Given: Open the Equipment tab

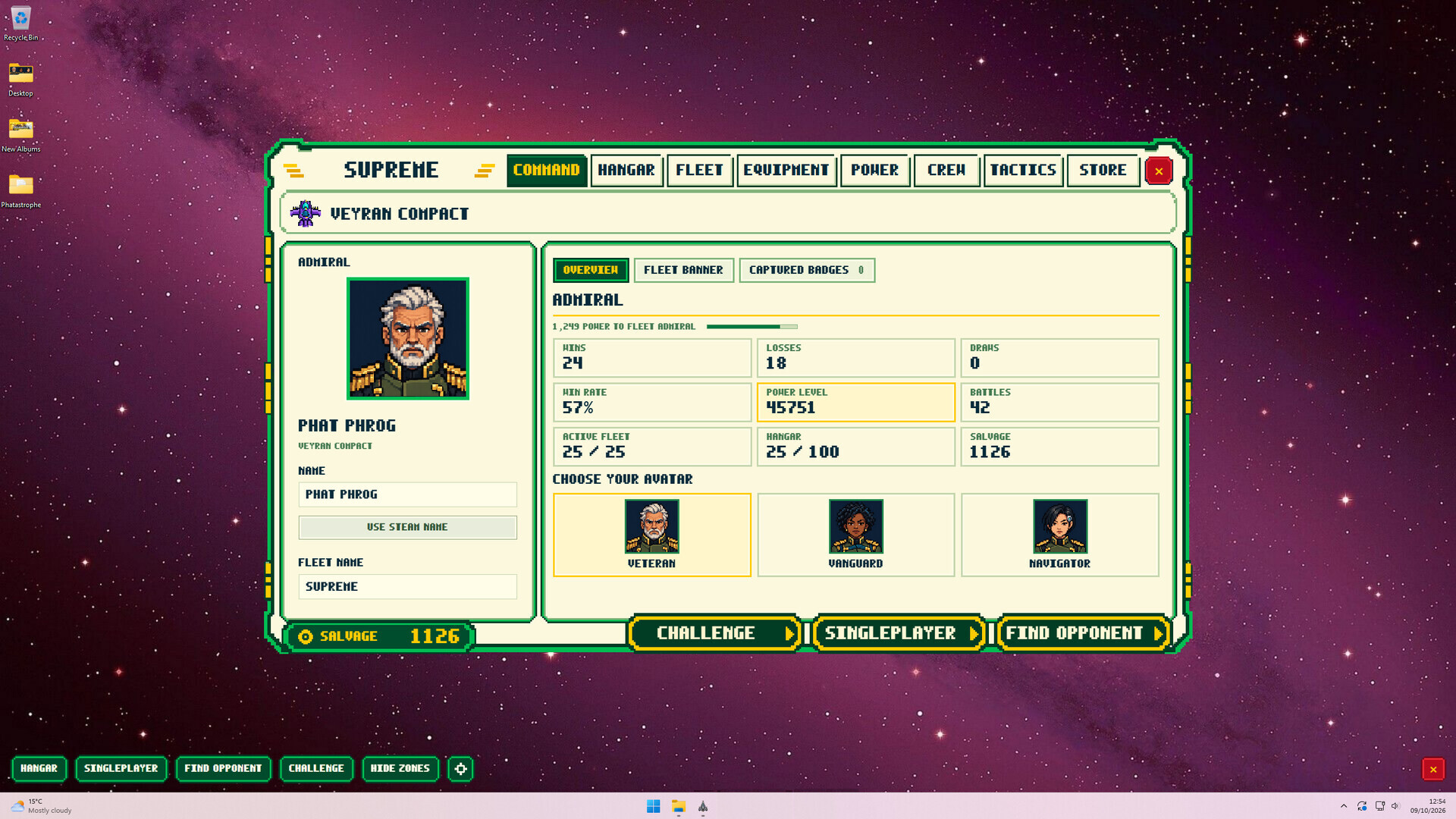Looking at the screenshot, I should [x=786, y=170].
